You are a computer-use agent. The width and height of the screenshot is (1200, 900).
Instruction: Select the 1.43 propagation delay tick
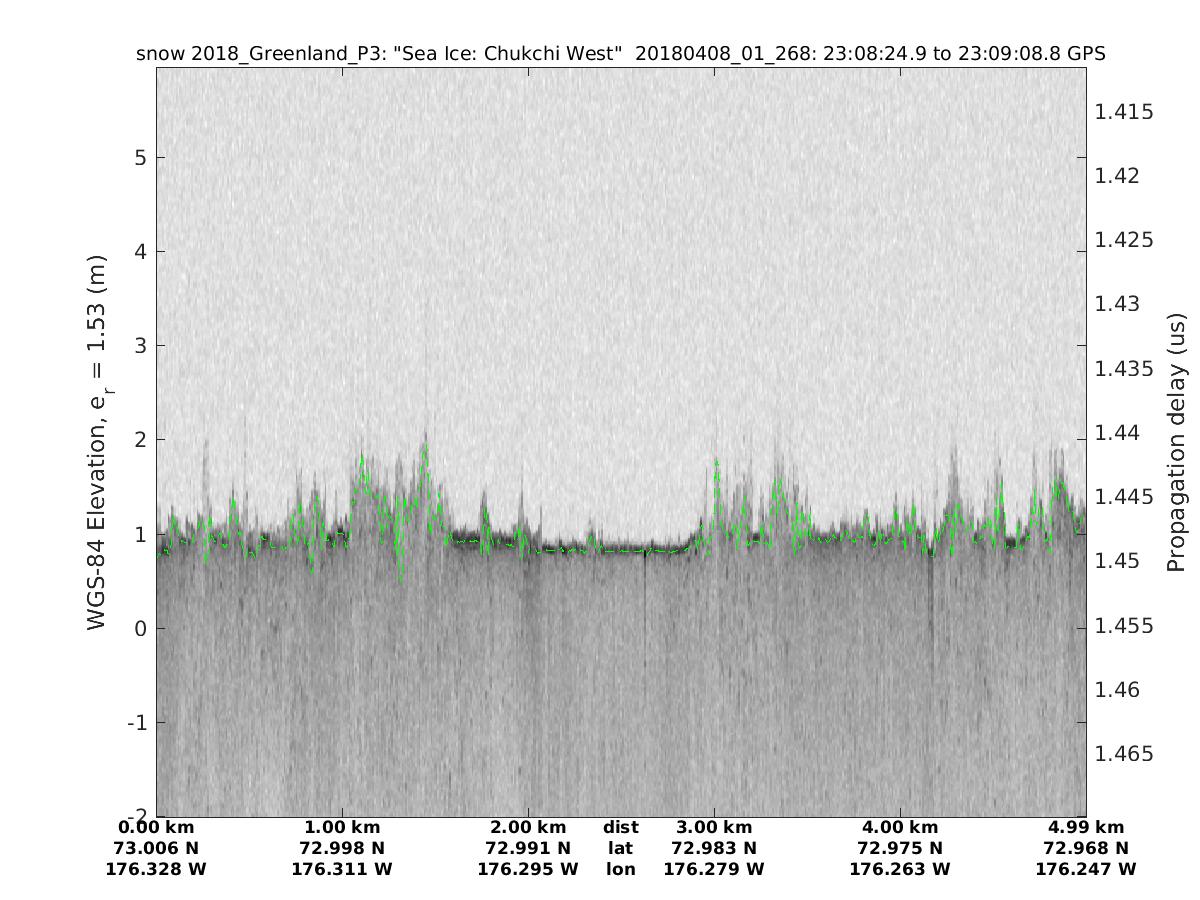[x=1119, y=304]
